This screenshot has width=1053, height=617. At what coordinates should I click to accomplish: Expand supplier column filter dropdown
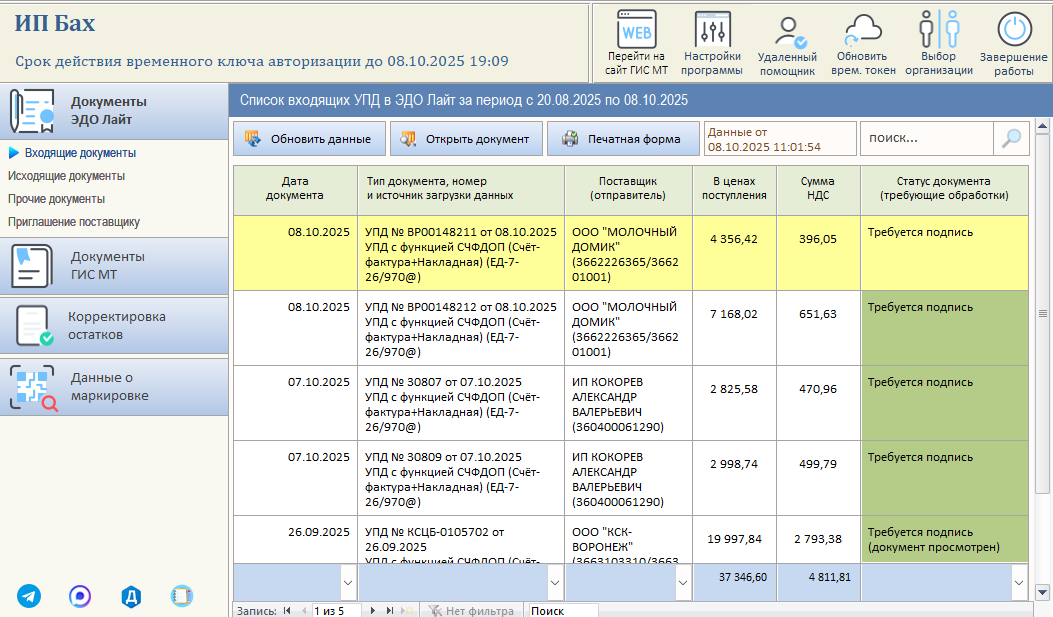pyautogui.click(x=683, y=582)
